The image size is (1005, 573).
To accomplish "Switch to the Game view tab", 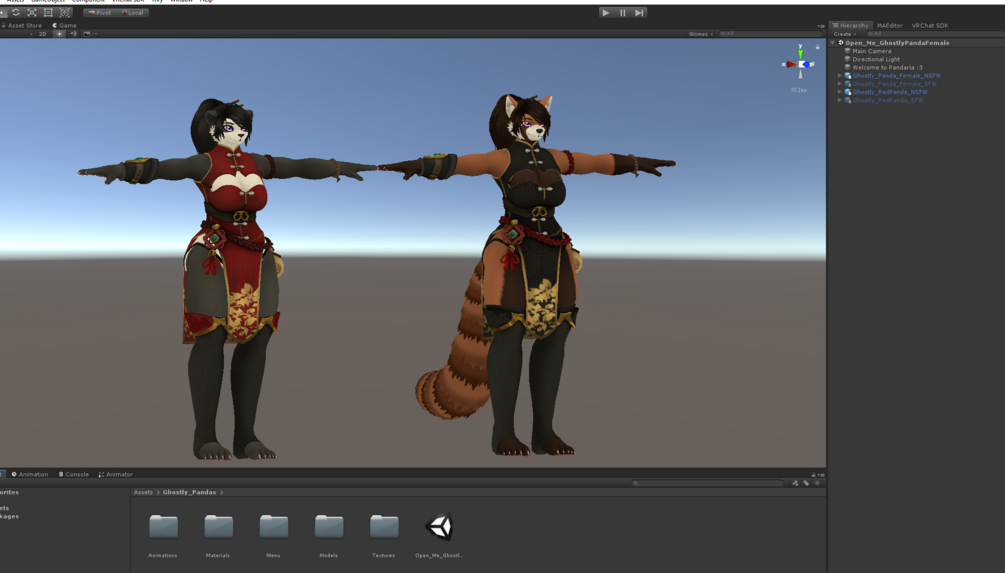I will point(64,26).
